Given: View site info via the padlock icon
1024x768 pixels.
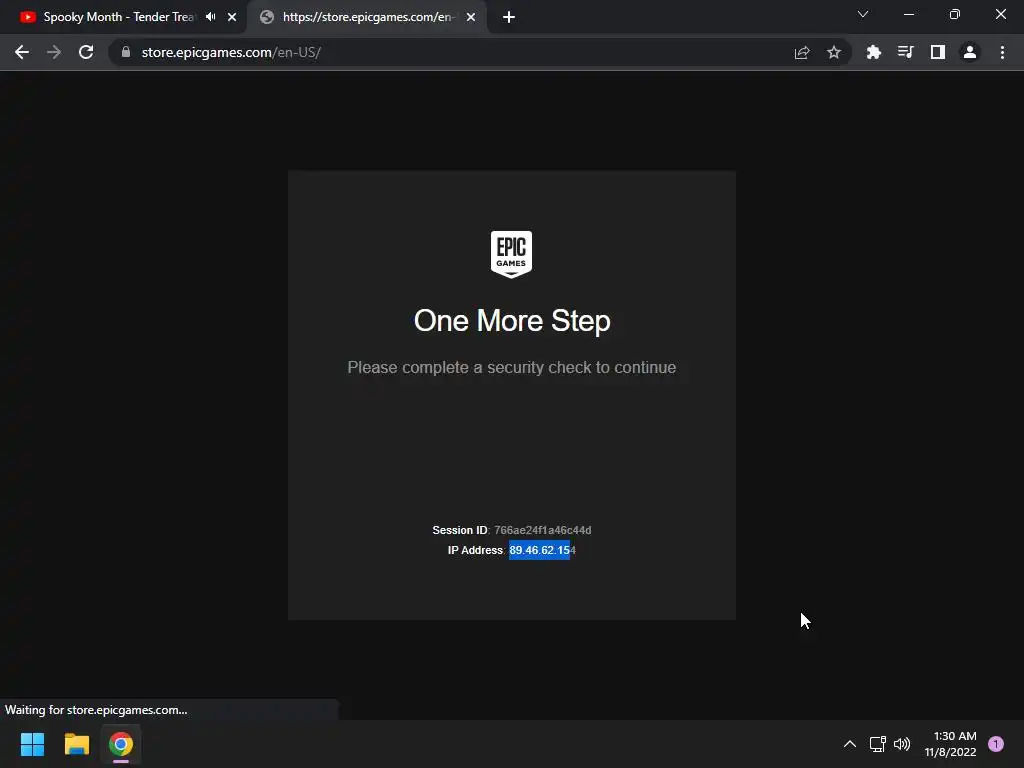Looking at the screenshot, I should (126, 52).
